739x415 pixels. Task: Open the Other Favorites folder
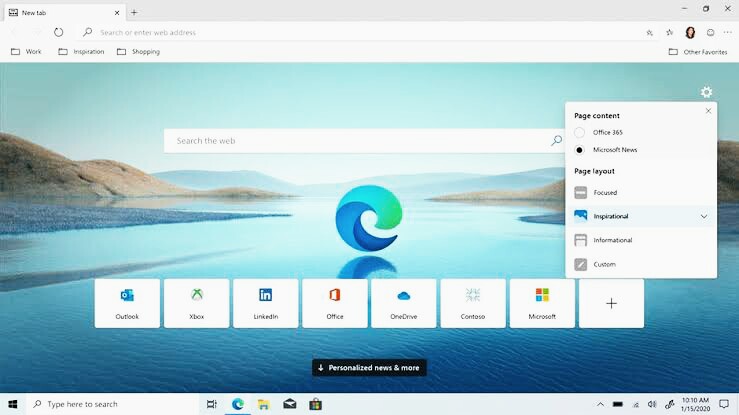tap(698, 52)
